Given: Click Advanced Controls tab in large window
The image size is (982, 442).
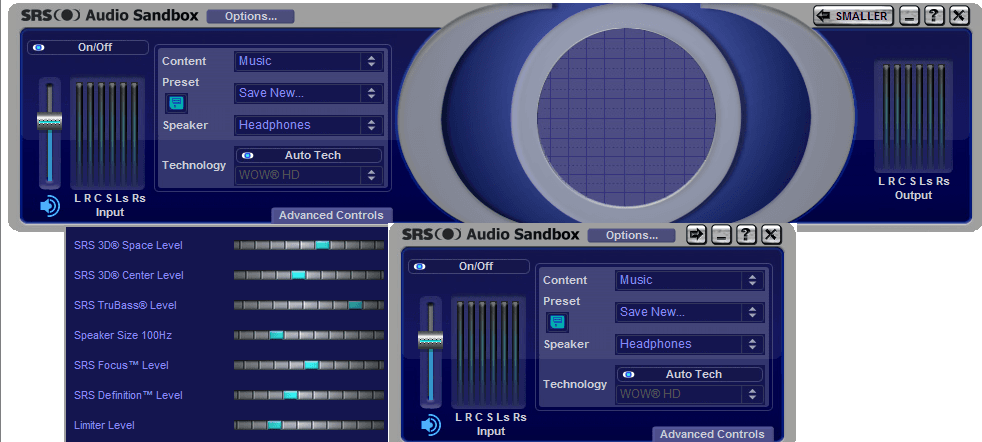Looking at the screenshot, I should [331, 215].
